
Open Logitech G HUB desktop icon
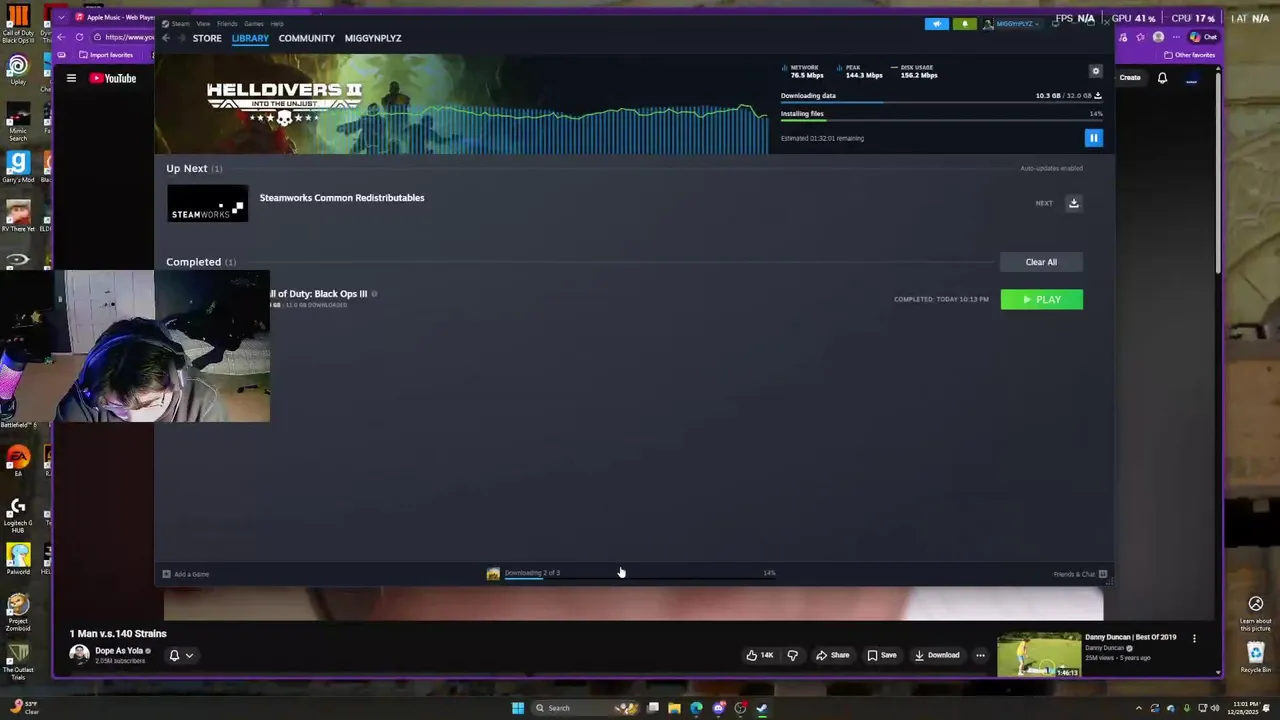pos(18,515)
